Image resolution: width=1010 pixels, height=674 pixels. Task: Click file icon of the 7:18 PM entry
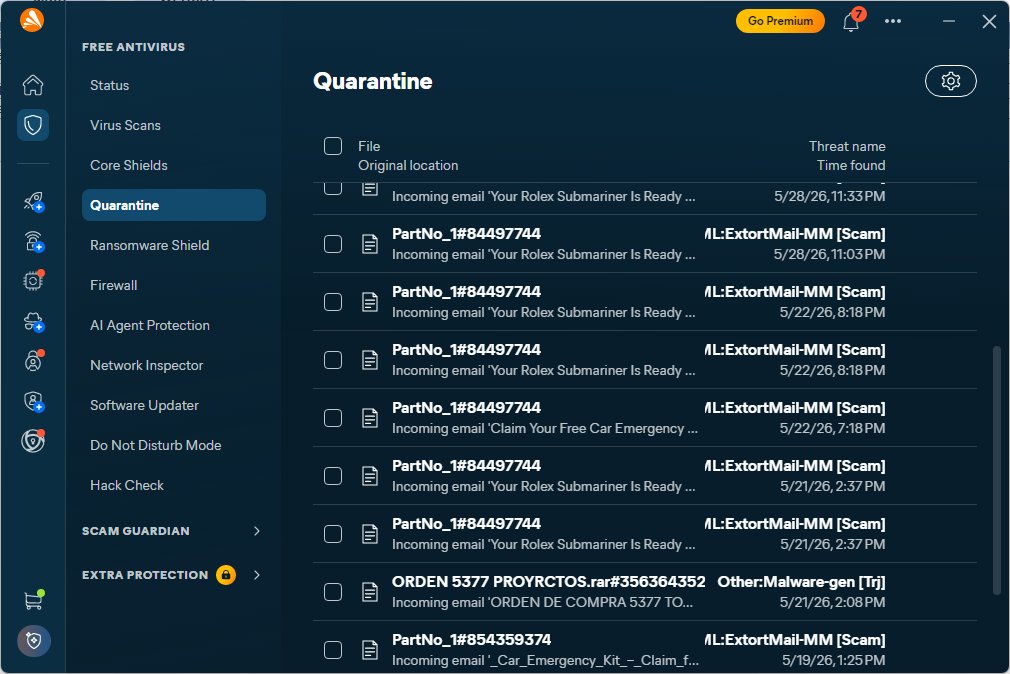click(370, 418)
